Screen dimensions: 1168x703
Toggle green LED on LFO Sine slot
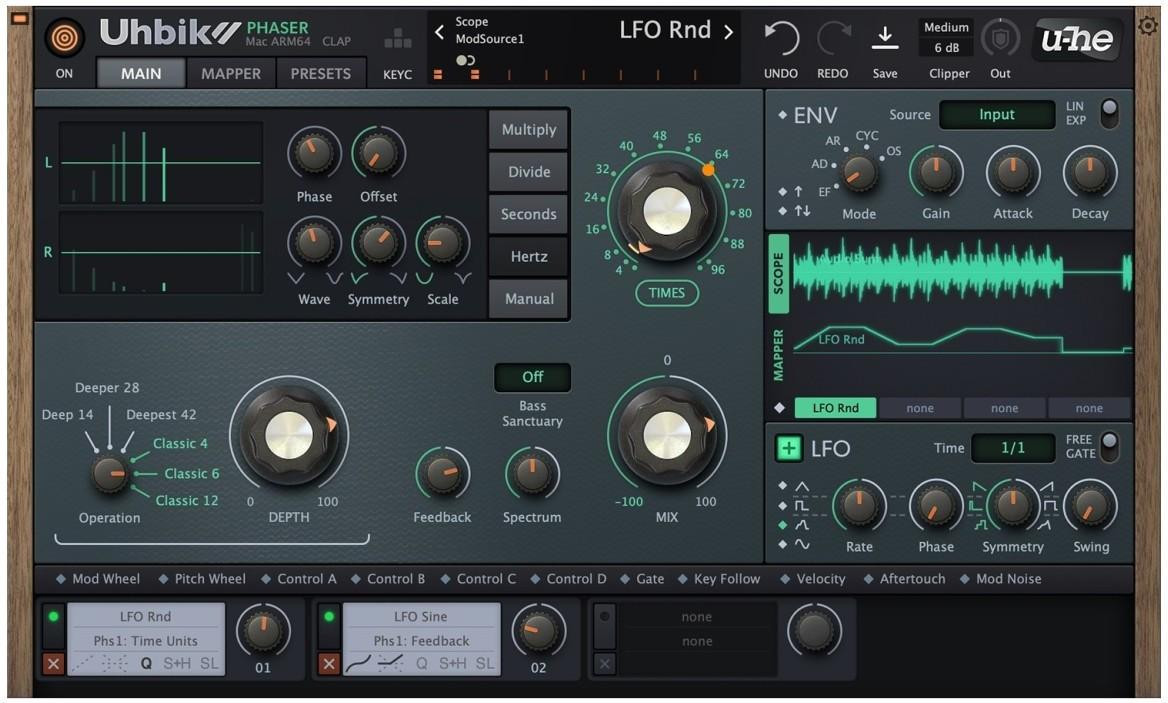point(328,617)
